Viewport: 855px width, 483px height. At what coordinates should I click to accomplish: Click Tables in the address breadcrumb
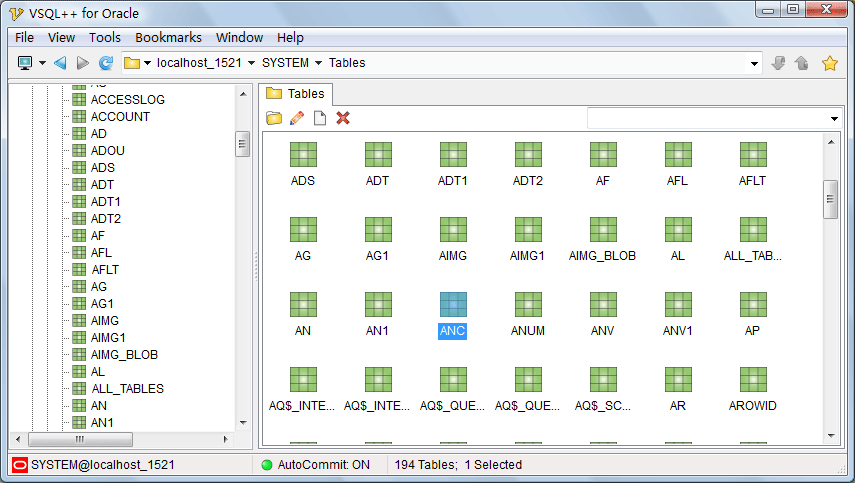coord(347,63)
